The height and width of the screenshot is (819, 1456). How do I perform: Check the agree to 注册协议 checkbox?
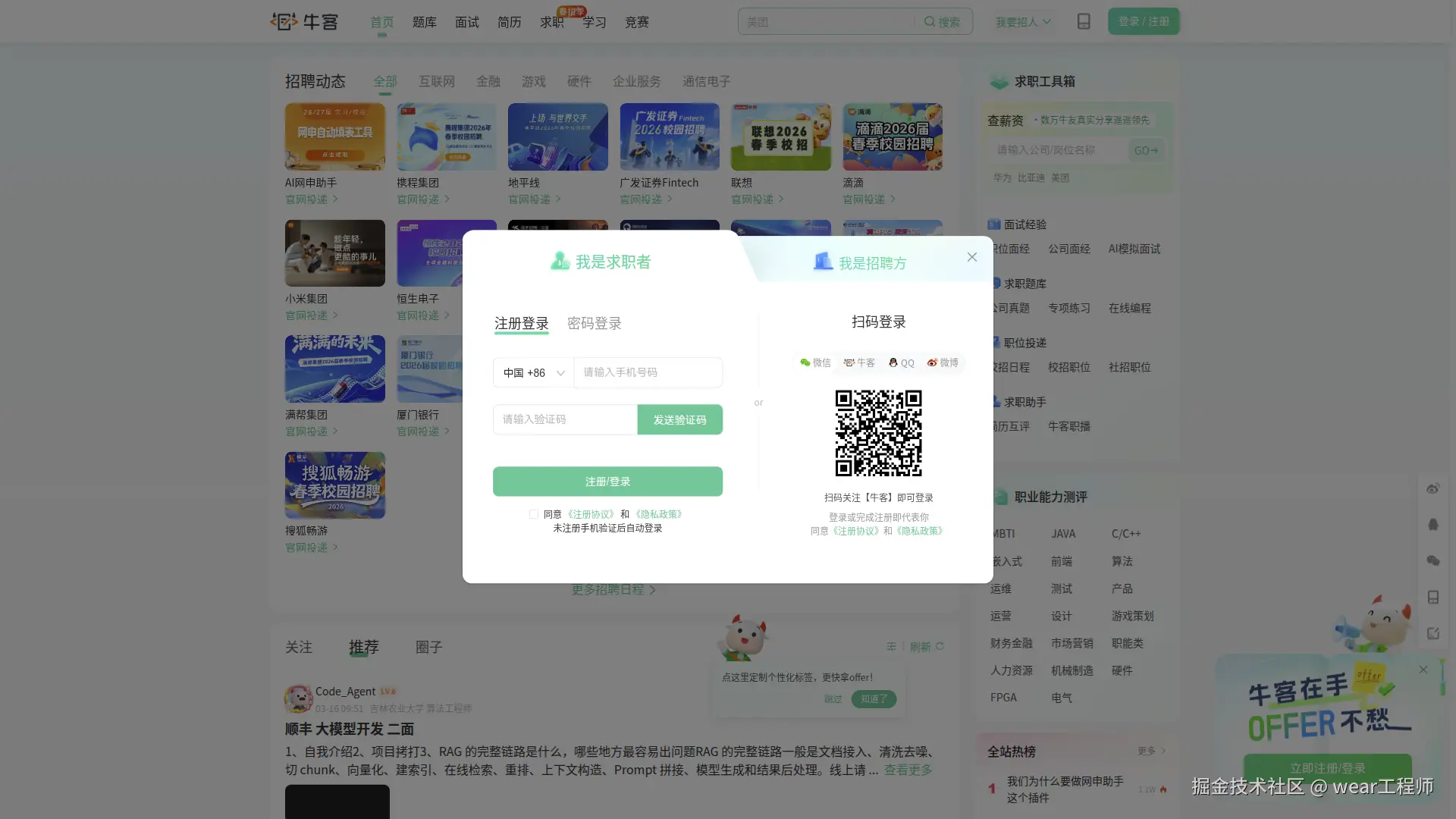[x=534, y=515]
